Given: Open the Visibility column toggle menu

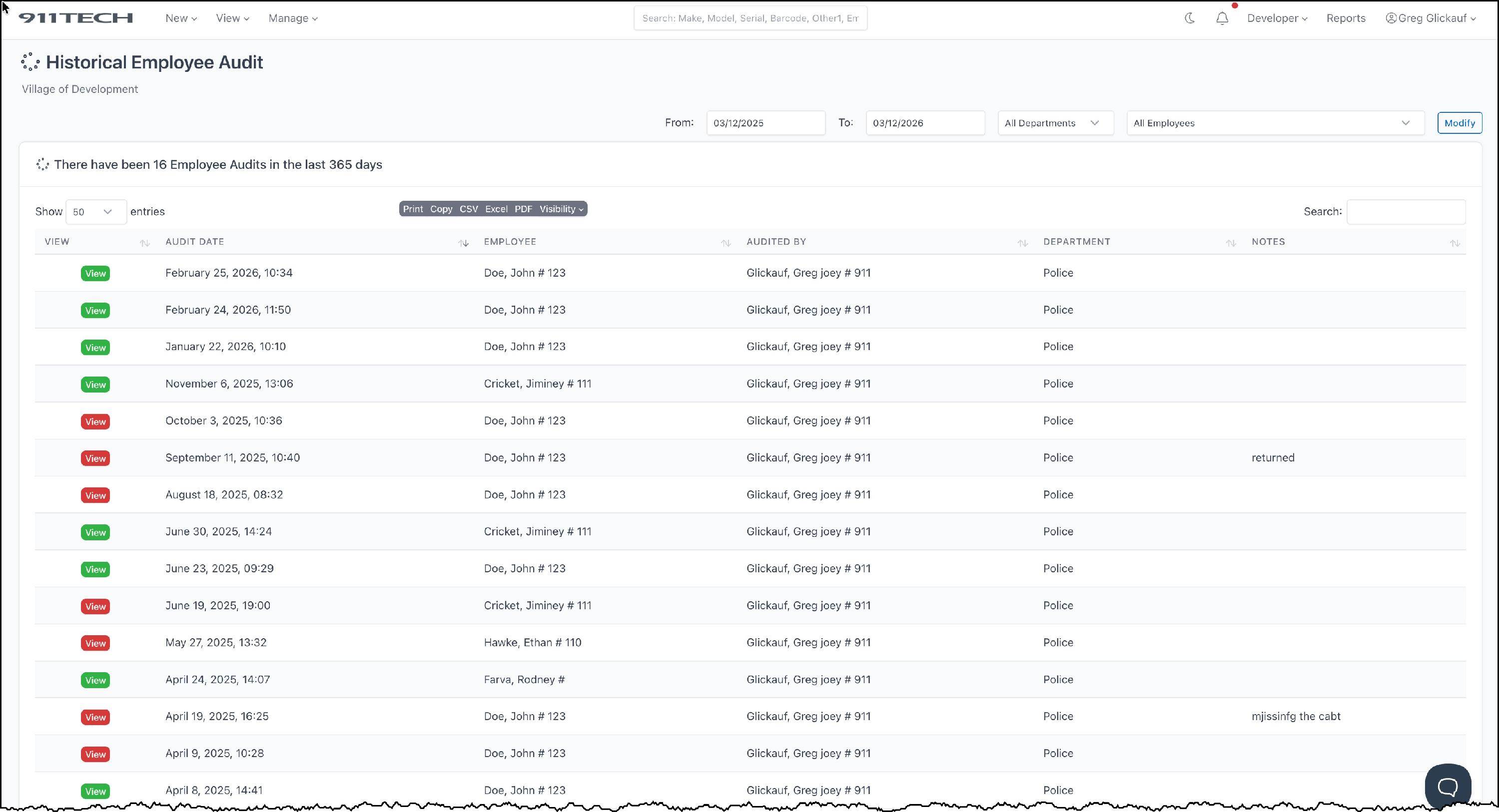Looking at the screenshot, I should pyautogui.click(x=561, y=209).
